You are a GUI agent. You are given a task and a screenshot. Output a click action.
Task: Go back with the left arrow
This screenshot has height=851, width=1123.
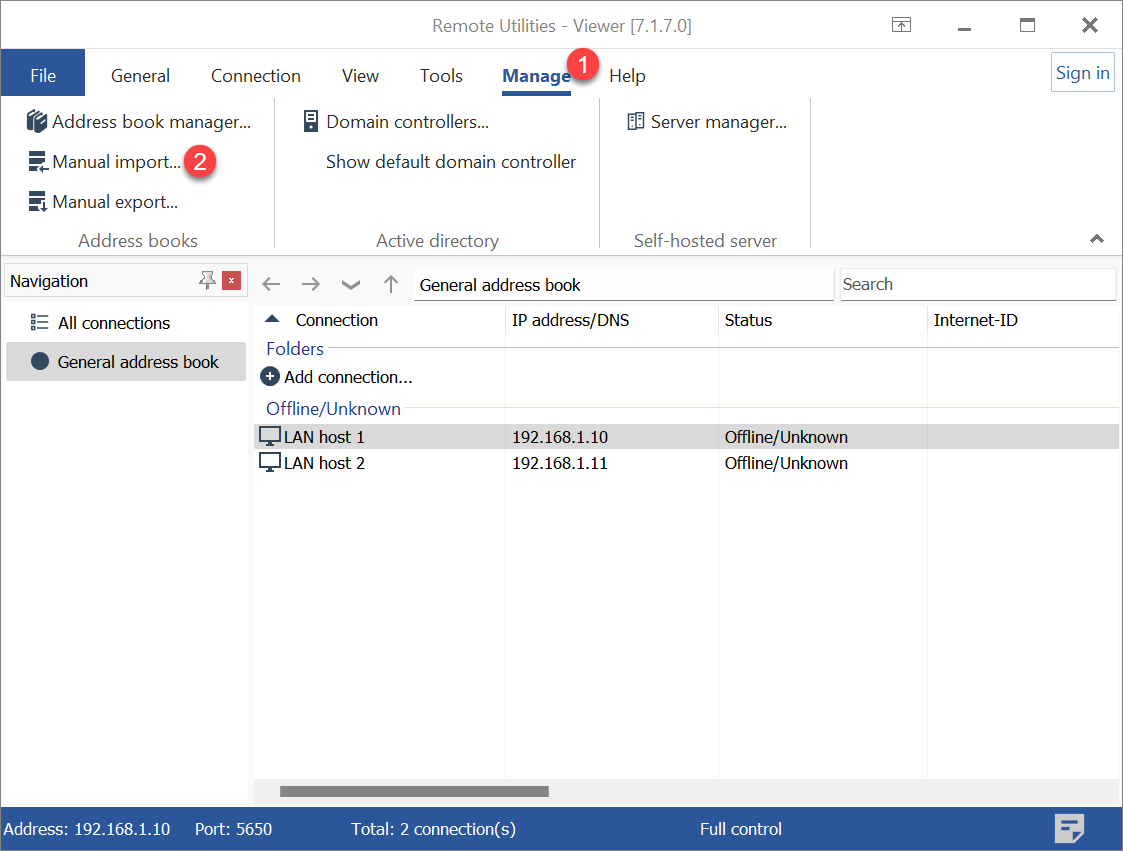click(271, 285)
